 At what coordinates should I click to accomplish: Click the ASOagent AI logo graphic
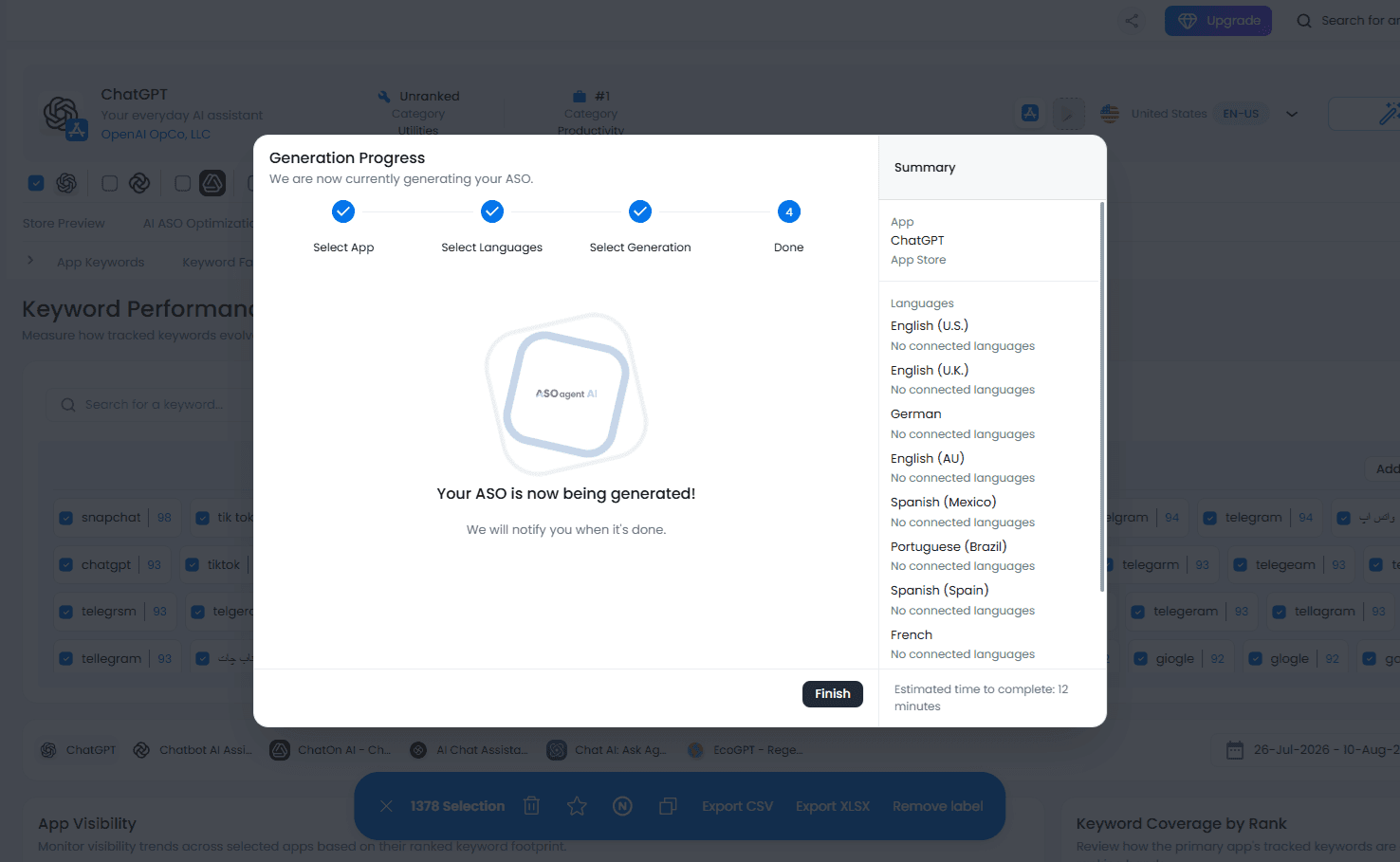coord(566,394)
